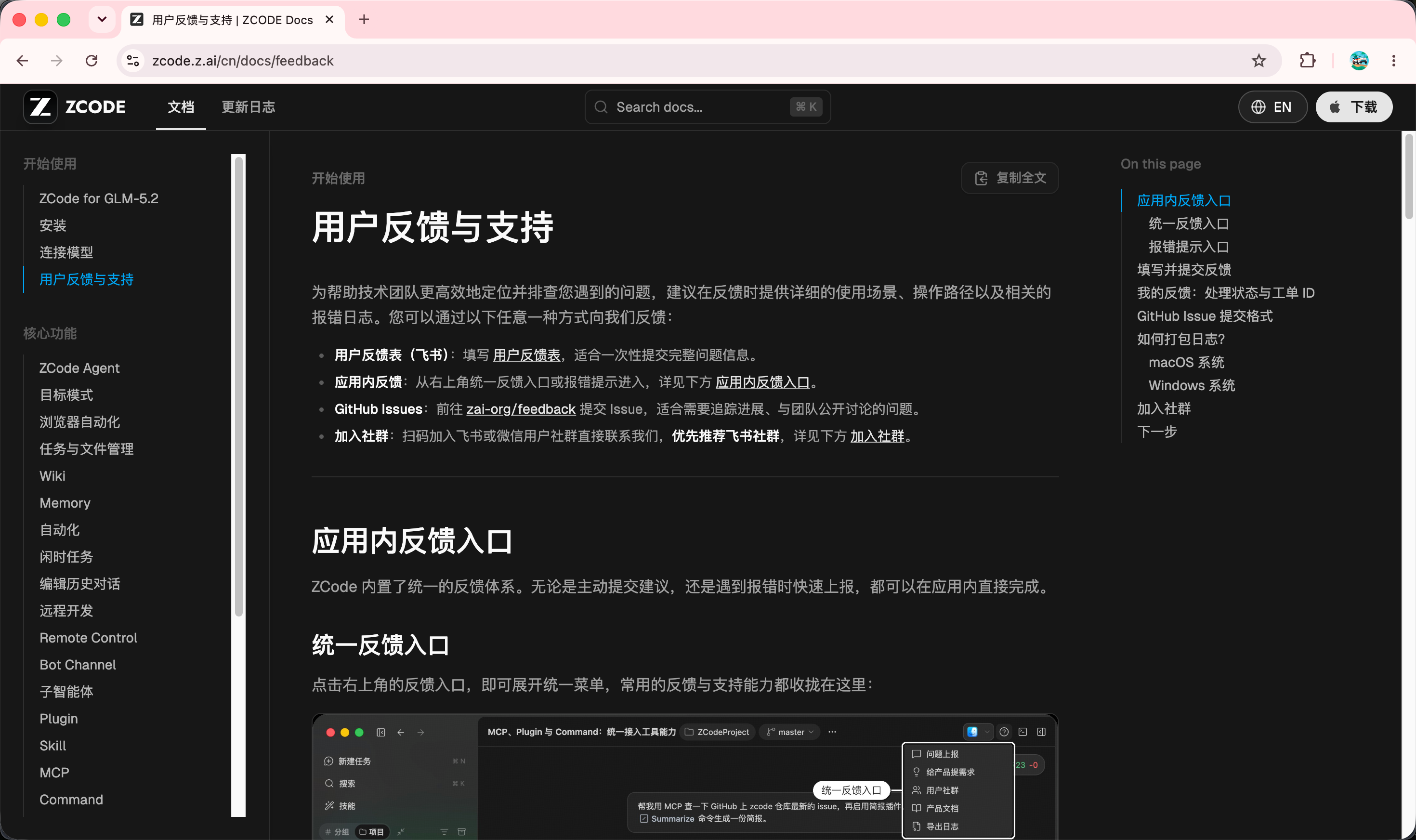Viewport: 1416px width, 840px height.
Task: Open 远程开发 in the sidebar
Action: [x=66, y=611]
